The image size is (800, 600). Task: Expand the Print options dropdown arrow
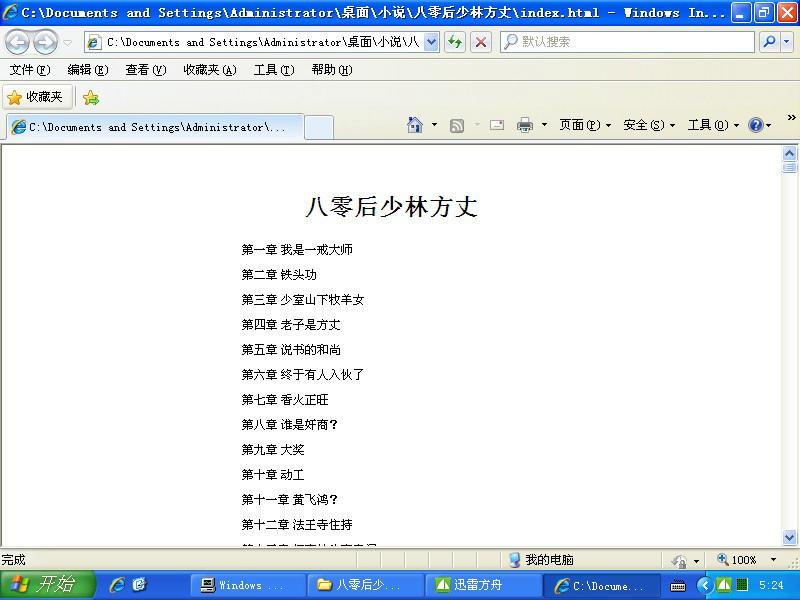(544, 125)
